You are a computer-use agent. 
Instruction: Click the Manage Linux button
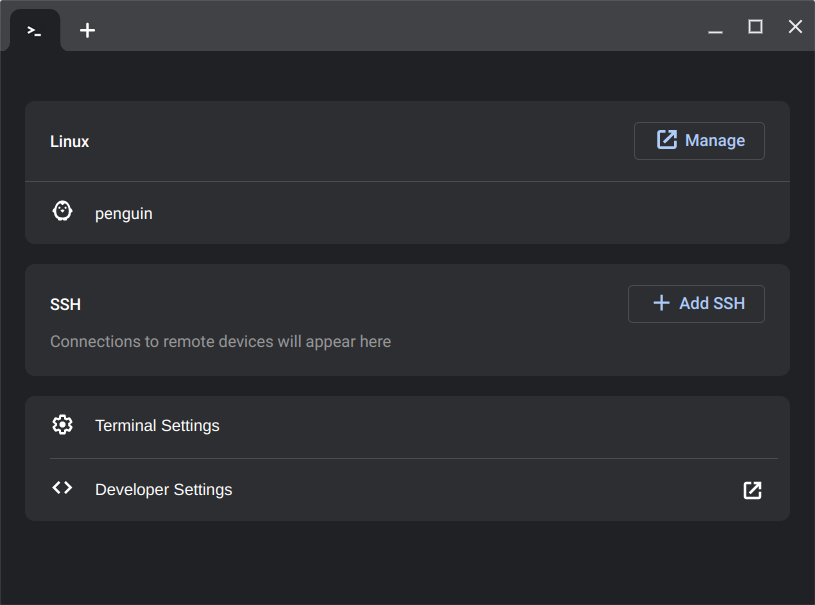tap(699, 141)
